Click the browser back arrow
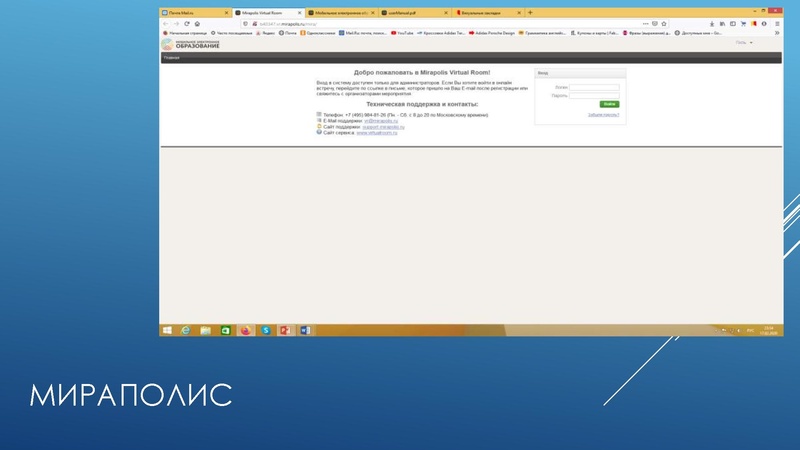 [x=165, y=24]
